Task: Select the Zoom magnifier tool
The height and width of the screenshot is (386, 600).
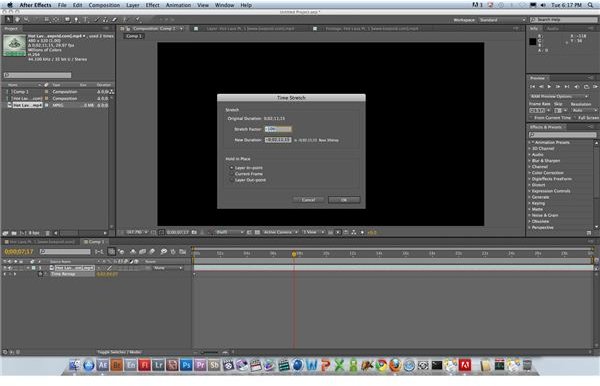Action: pyautogui.click(x=26, y=20)
